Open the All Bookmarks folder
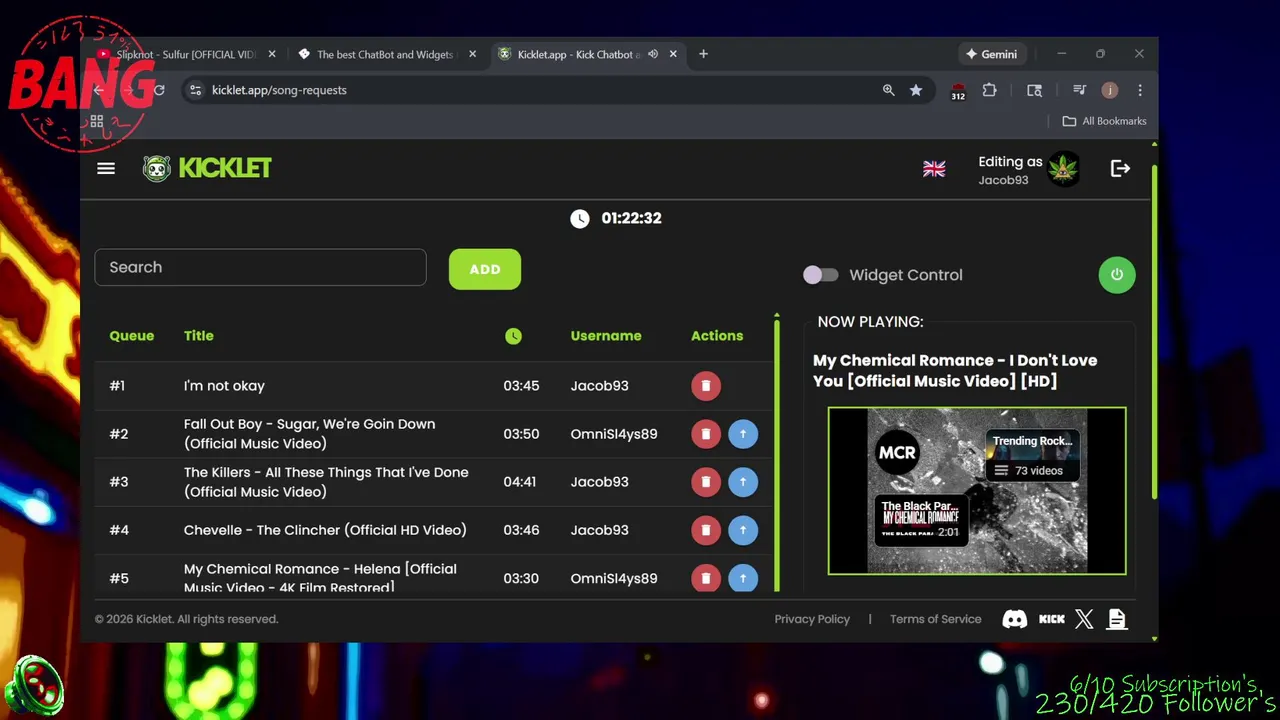 pyautogui.click(x=1104, y=121)
